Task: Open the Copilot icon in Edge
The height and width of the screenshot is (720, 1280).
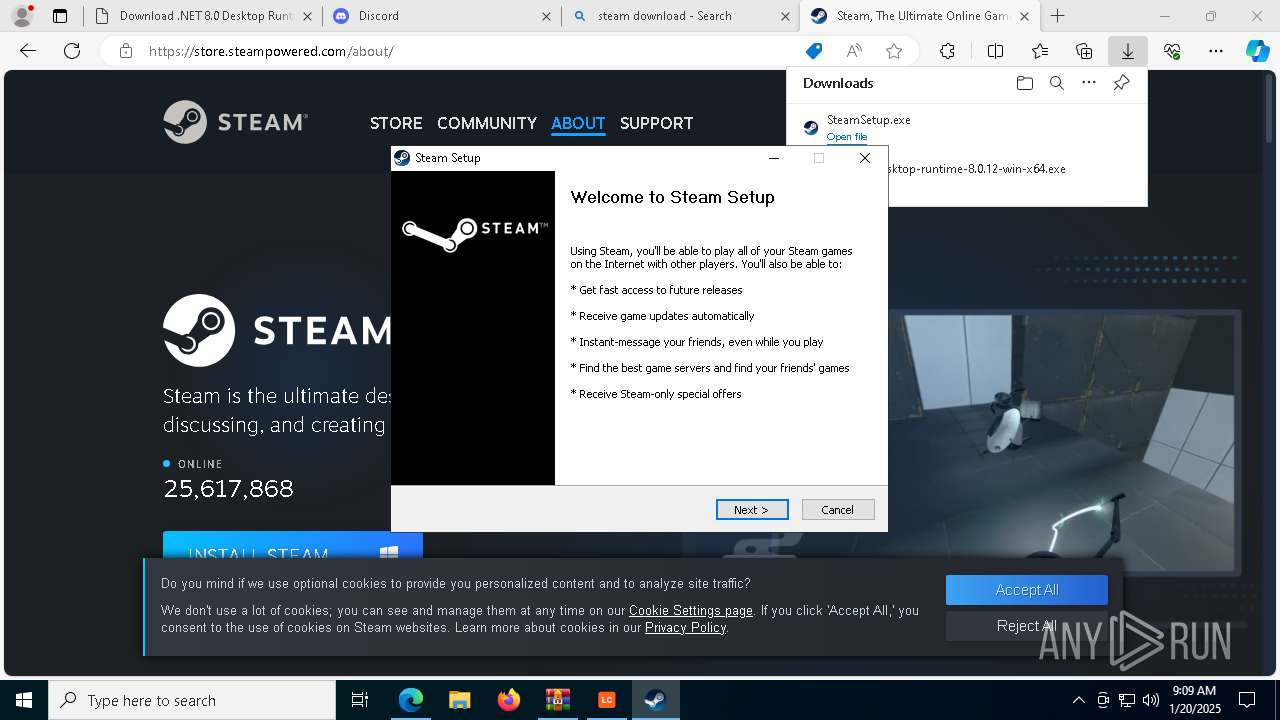Action: (1257, 51)
